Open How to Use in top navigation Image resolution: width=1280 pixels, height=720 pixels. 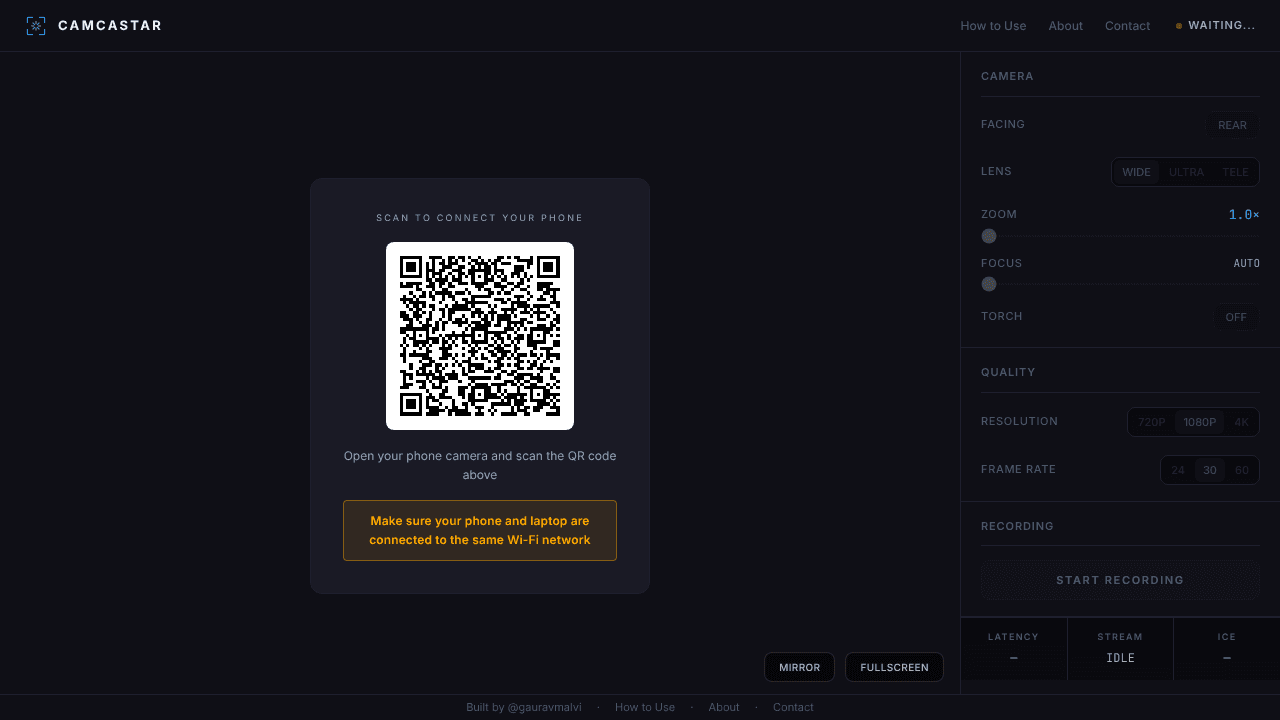tap(993, 26)
